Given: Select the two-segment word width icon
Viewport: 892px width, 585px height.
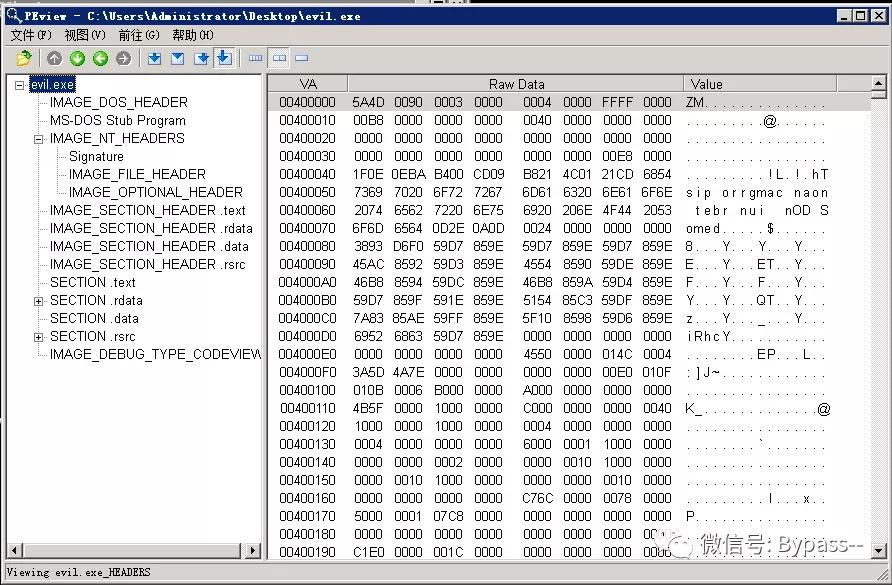Looking at the screenshot, I should coord(279,58).
